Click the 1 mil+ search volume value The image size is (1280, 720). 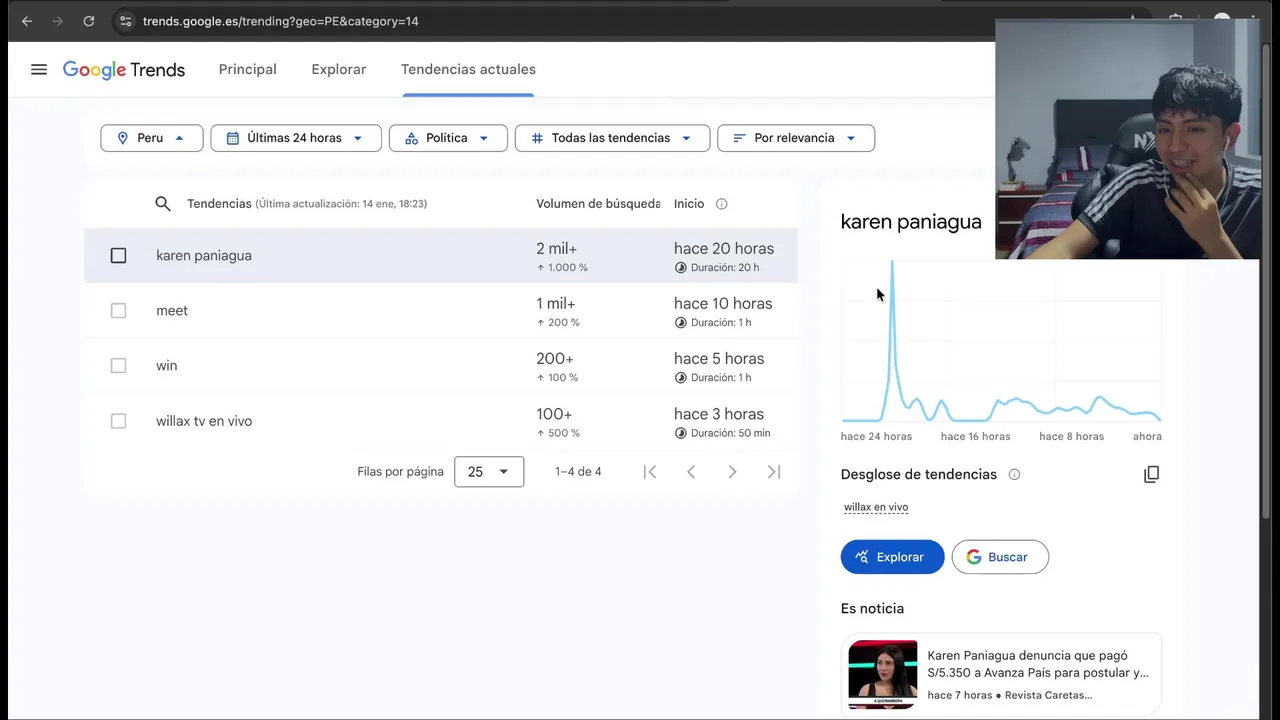click(x=556, y=304)
